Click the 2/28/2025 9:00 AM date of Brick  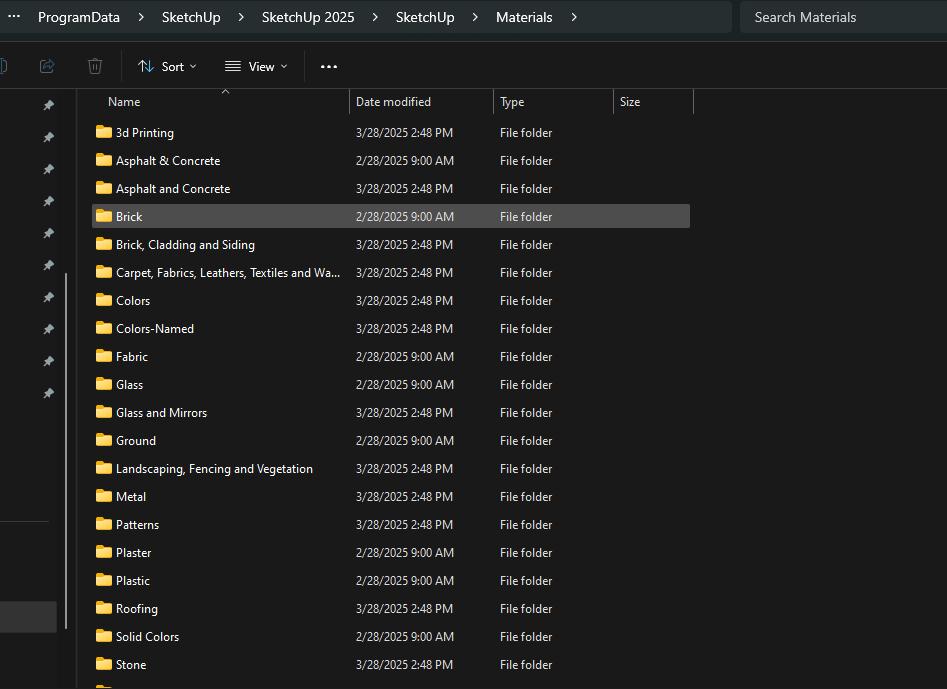(405, 216)
